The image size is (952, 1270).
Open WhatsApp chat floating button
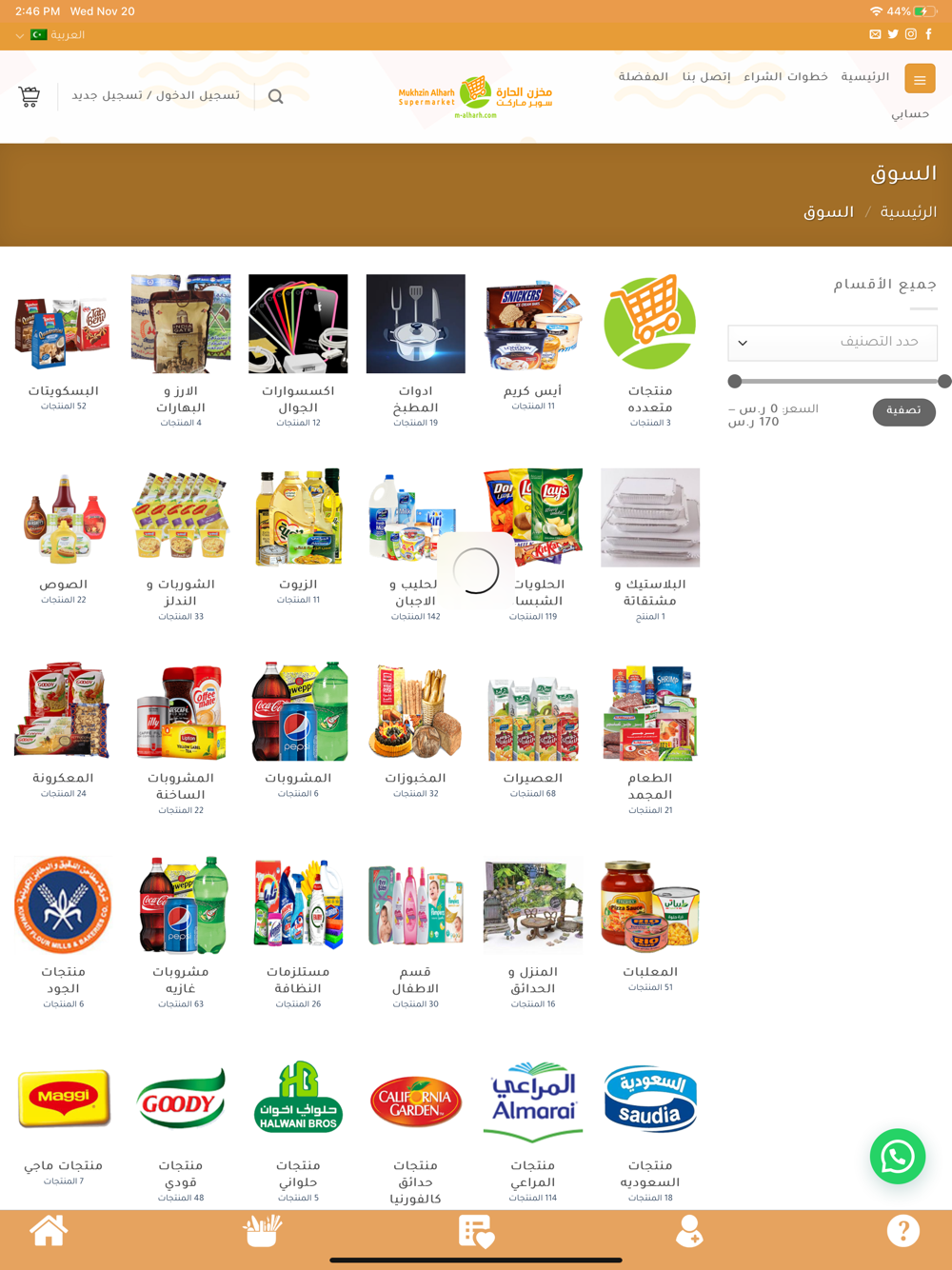coord(898,1157)
